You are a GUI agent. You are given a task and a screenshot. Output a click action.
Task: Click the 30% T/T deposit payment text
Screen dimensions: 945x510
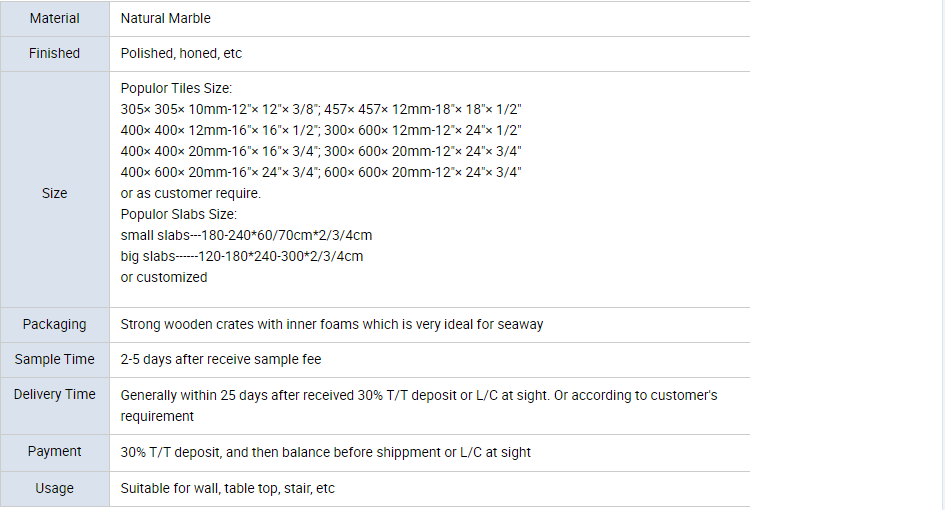pos(325,453)
